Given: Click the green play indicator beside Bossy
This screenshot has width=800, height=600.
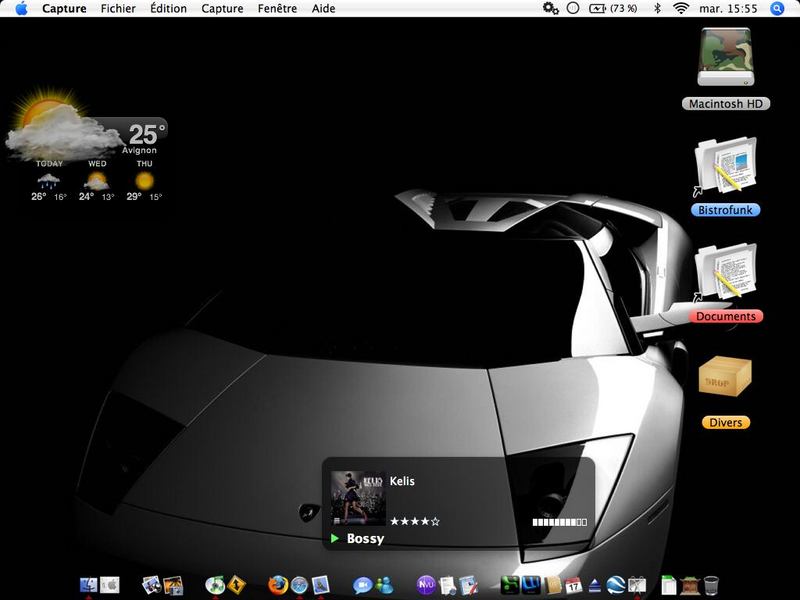Looking at the screenshot, I should [x=335, y=539].
